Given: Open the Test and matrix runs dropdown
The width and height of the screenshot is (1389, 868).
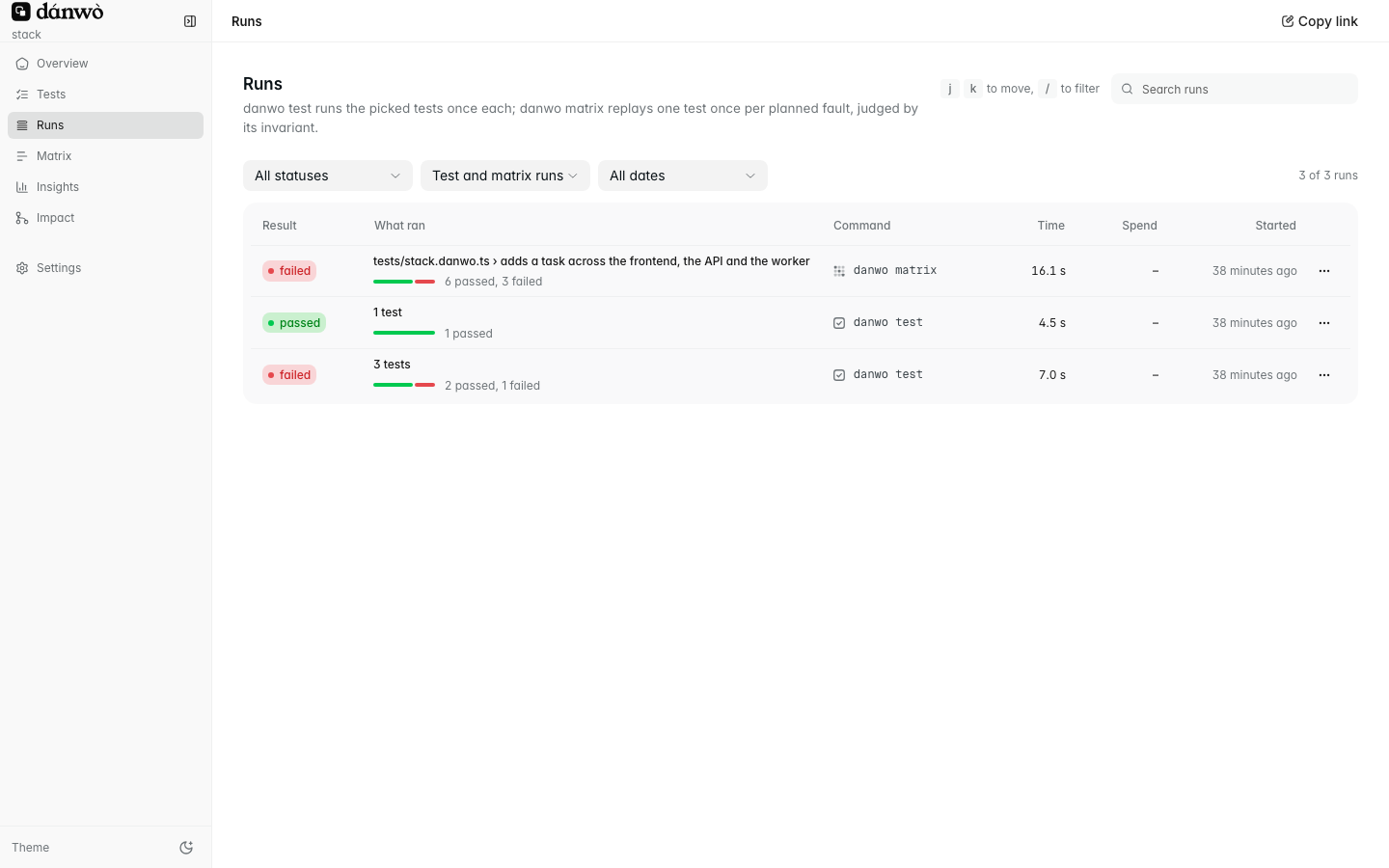Looking at the screenshot, I should (505, 176).
